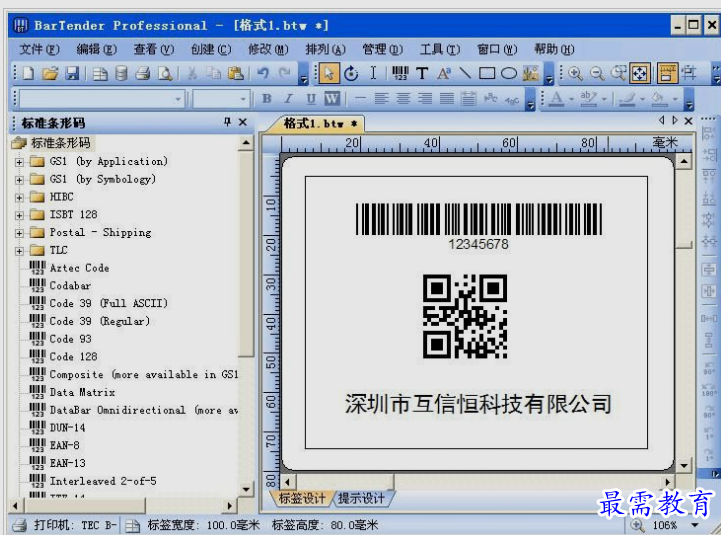This screenshot has height=535, width=721.
Task: Open an existing file with folder icon
Action: (x=50, y=73)
